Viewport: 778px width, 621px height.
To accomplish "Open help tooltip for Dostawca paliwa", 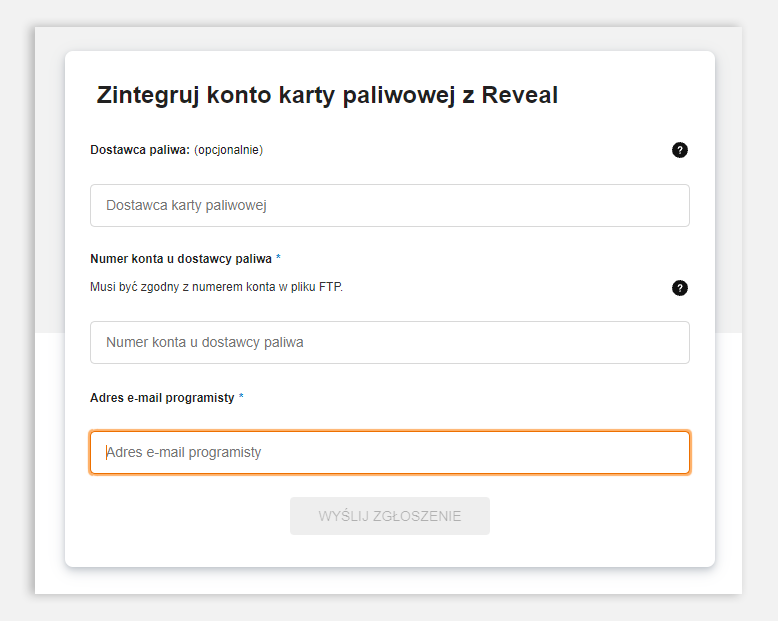I will click(x=679, y=150).
